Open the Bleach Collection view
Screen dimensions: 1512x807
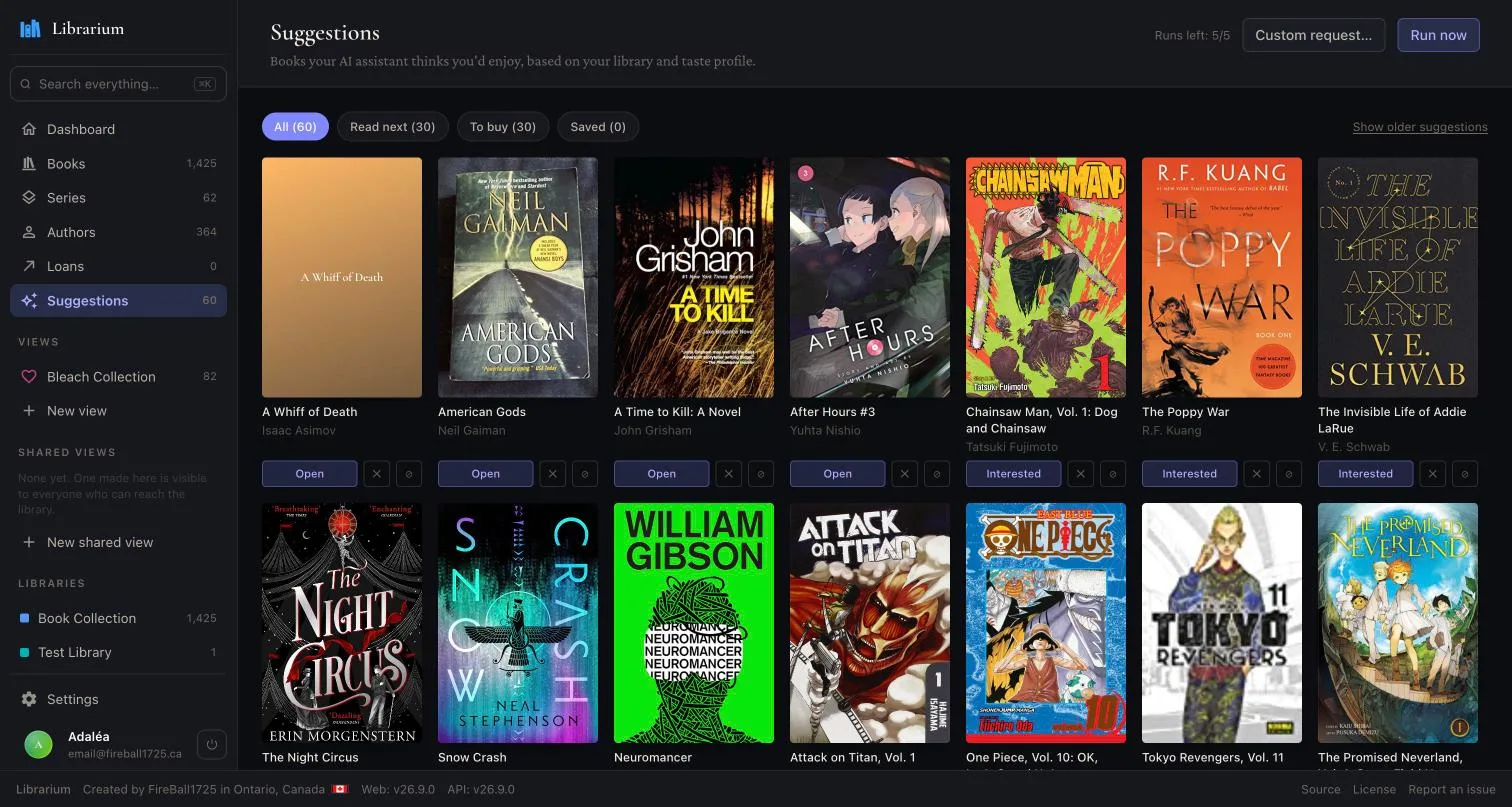118,376
